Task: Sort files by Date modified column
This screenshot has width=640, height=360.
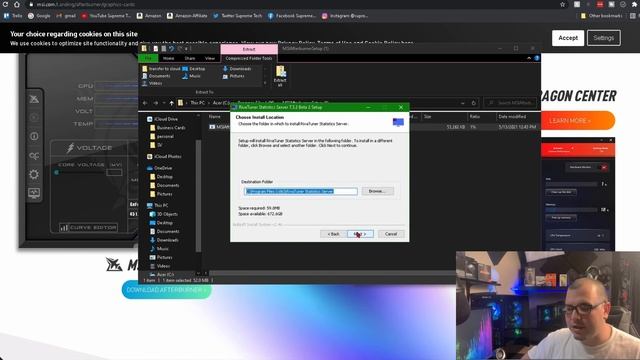Action: click(512, 117)
